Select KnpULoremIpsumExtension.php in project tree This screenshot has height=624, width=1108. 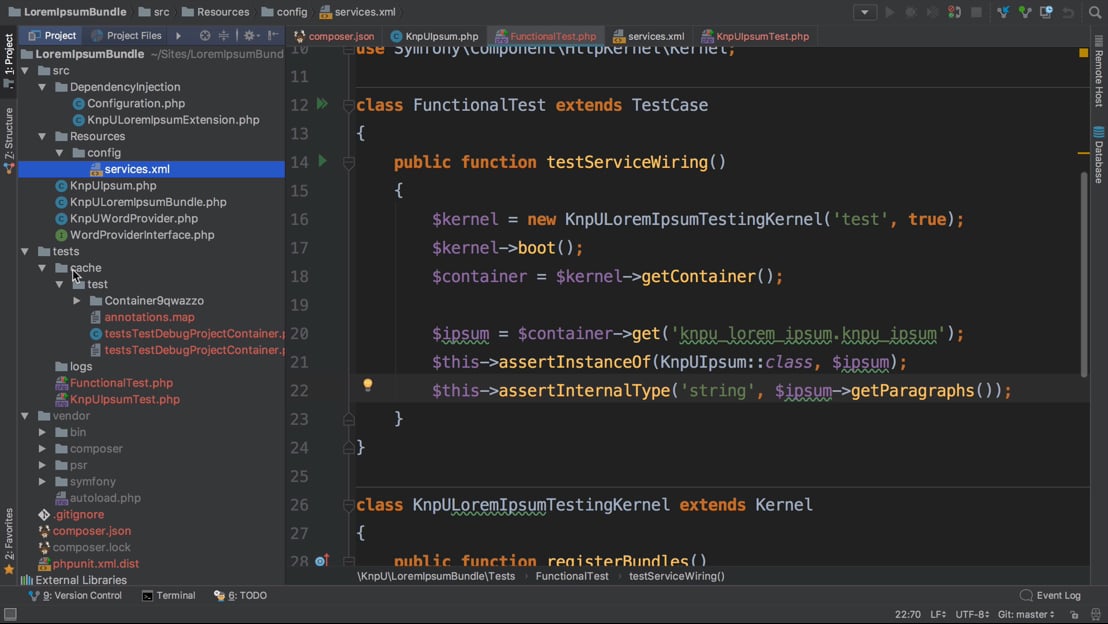173,120
